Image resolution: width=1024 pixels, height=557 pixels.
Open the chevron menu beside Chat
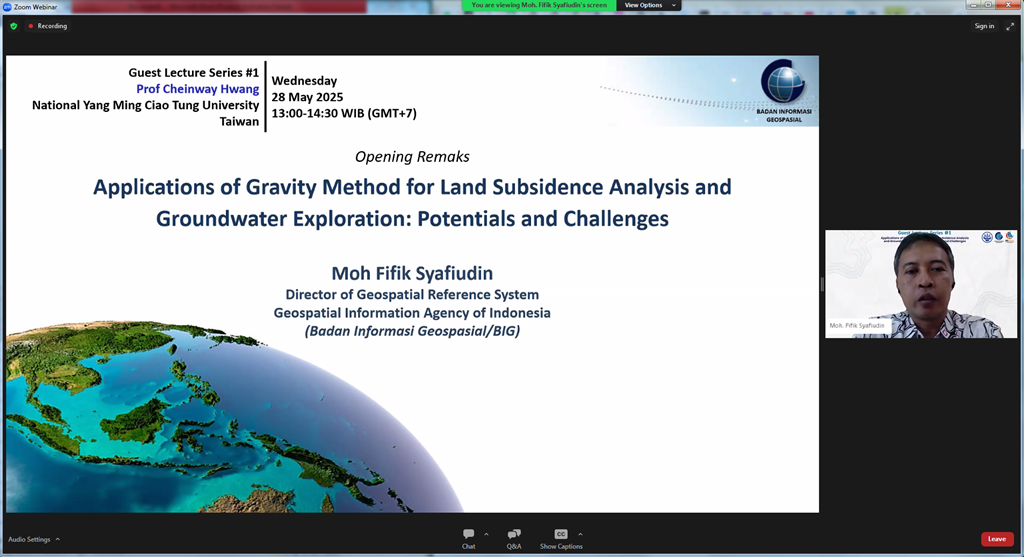[x=486, y=534]
